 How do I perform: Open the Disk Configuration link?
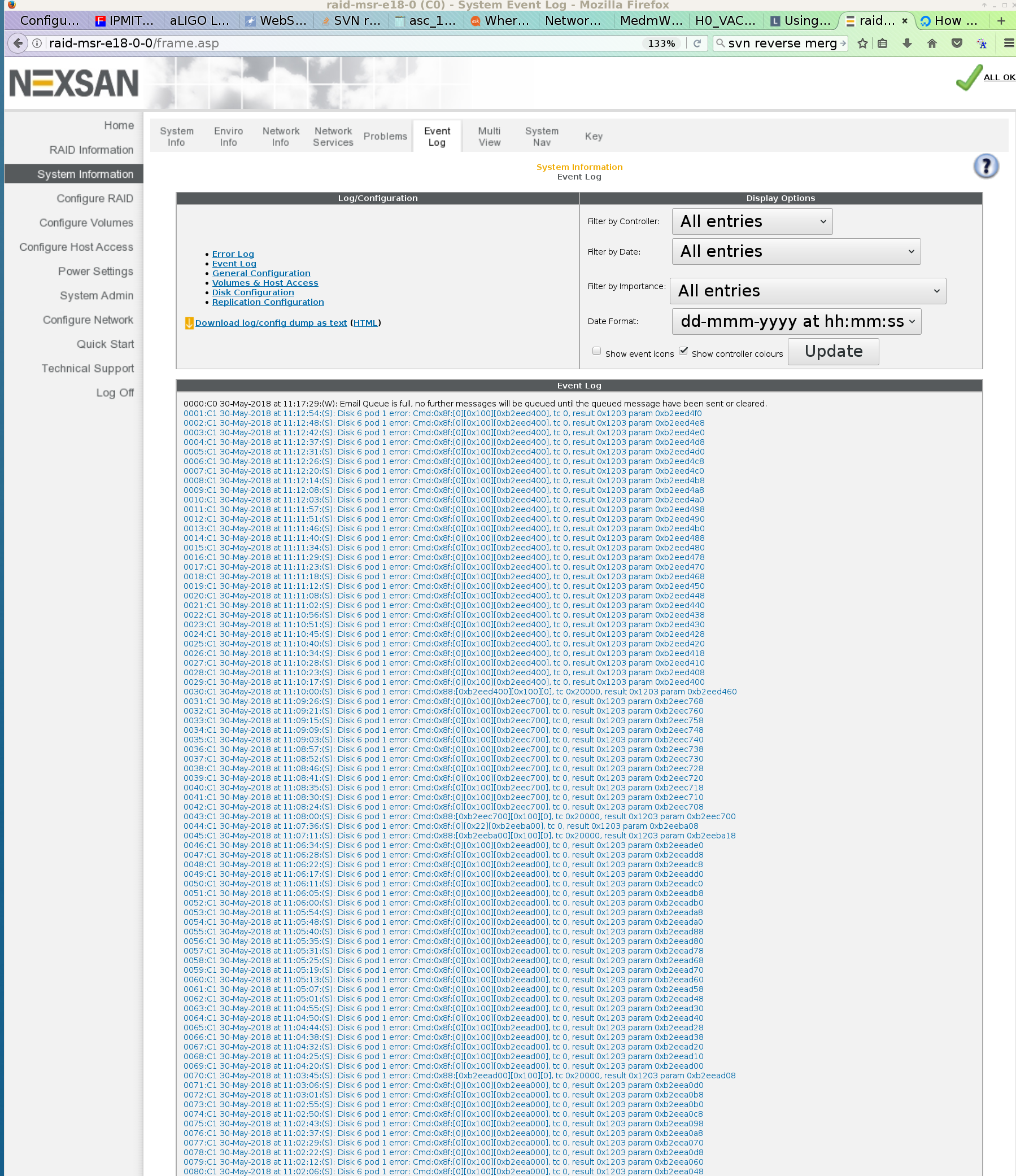[252, 292]
